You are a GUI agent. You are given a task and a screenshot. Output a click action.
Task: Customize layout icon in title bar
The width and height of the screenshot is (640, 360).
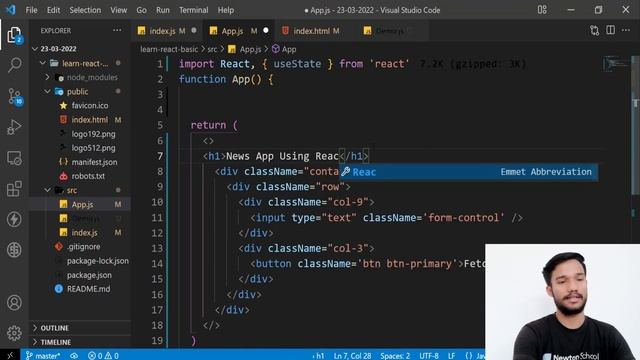(542, 9)
